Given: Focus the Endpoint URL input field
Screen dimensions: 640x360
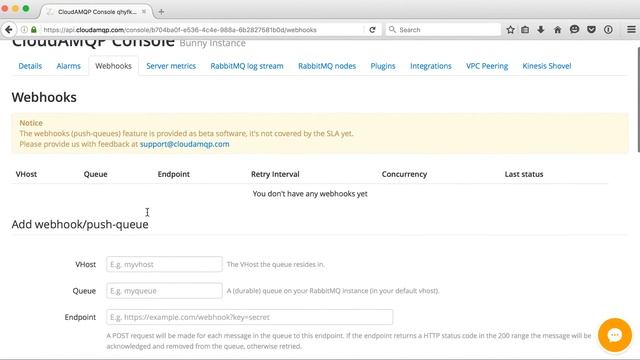Looking at the screenshot, I should (x=249, y=317).
